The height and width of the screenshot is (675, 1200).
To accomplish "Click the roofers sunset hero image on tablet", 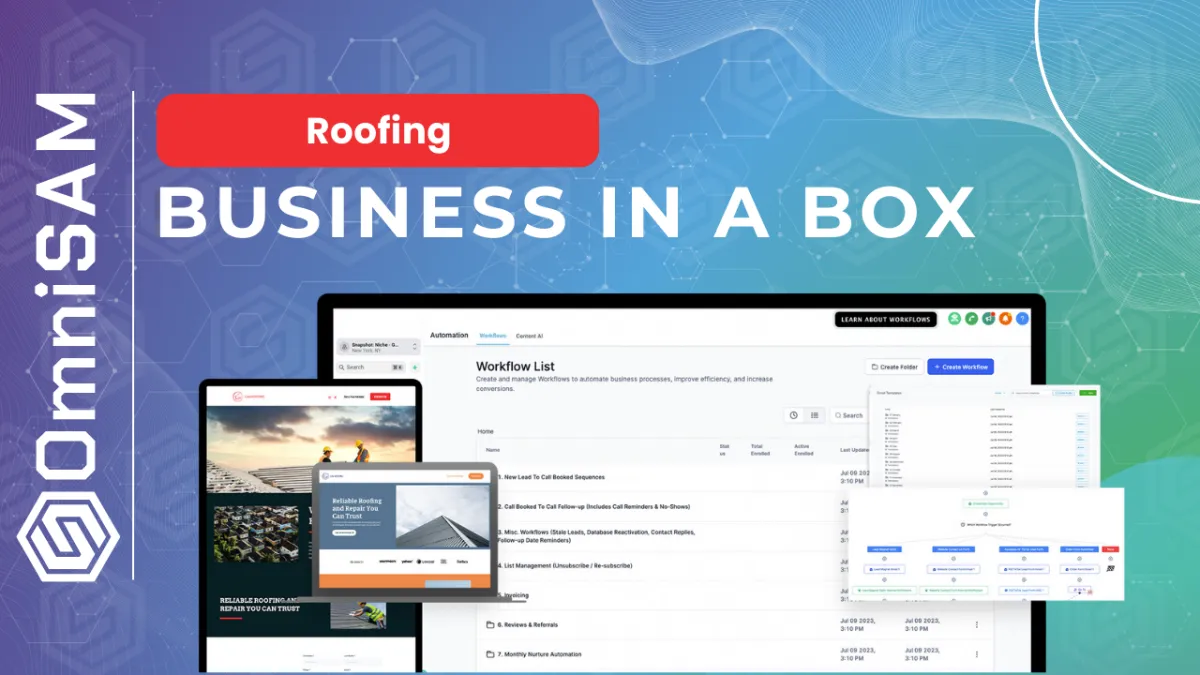I will point(311,437).
